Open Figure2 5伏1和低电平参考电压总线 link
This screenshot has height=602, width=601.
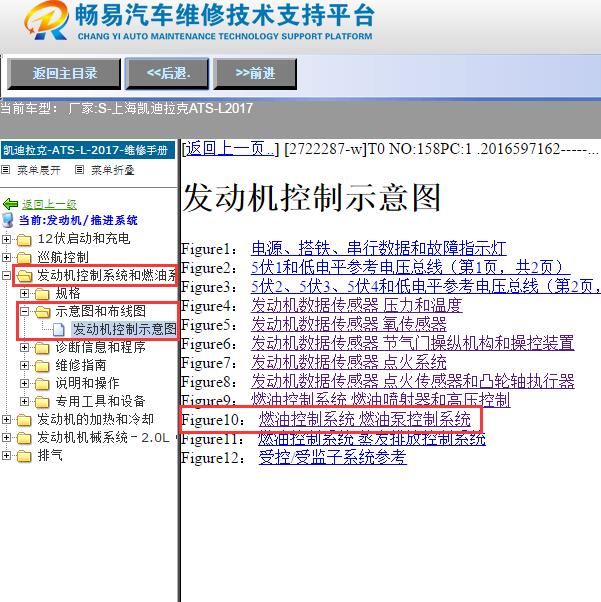coord(411,267)
